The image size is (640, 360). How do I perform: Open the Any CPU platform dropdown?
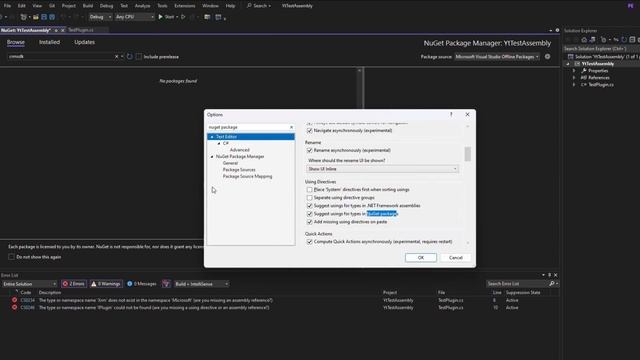coord(134,17)
